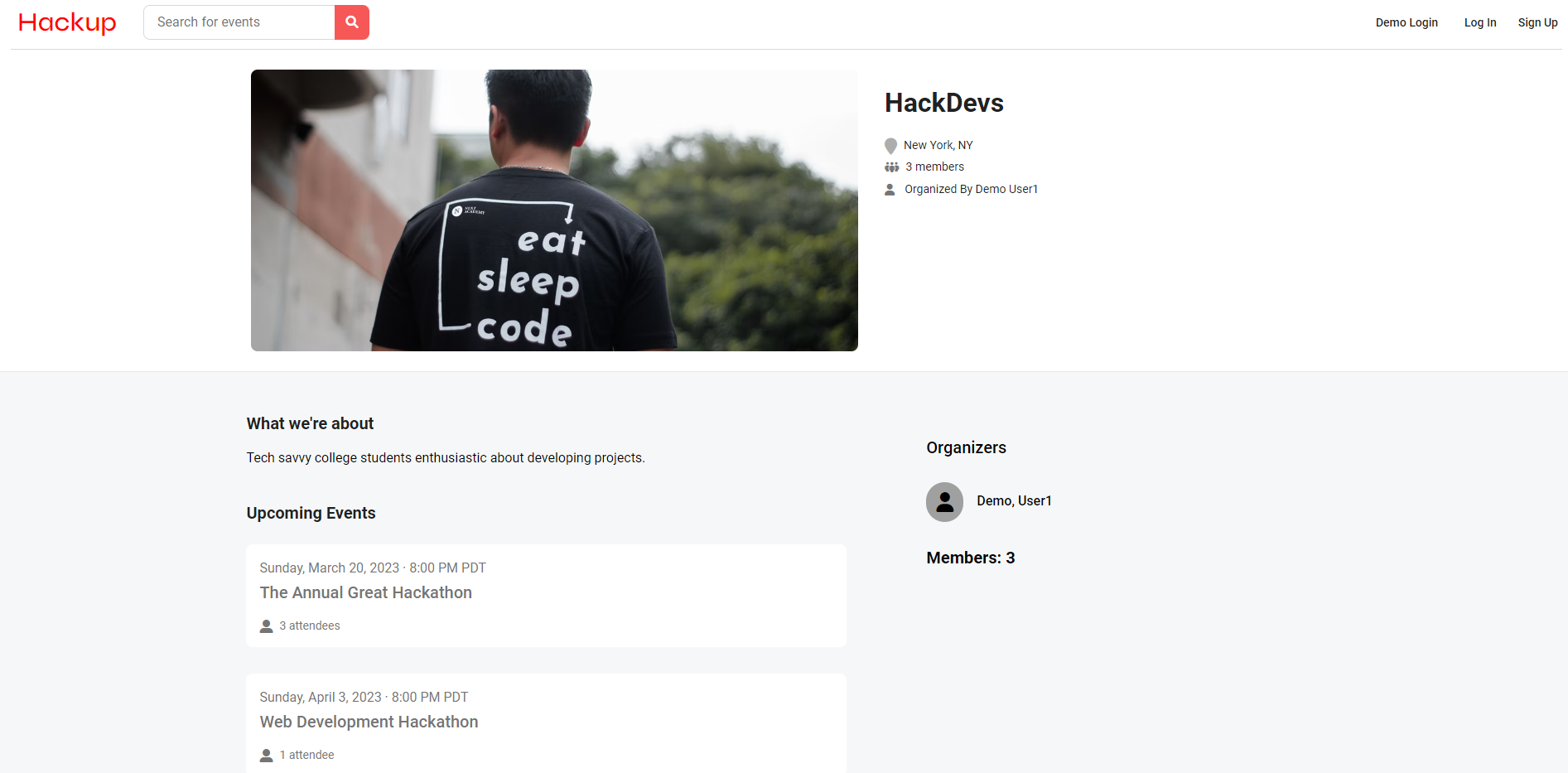Click the red search magnifier button

point(351,22)
